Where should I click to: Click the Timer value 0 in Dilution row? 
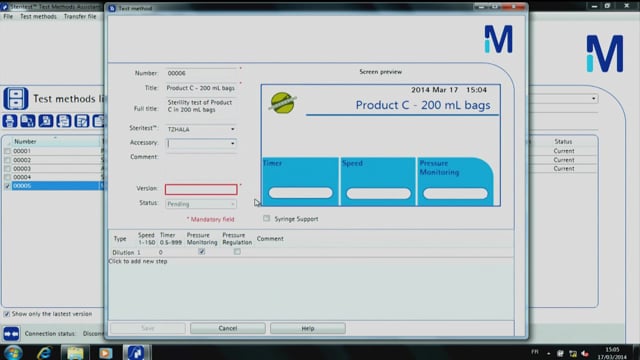click(161, 253)
